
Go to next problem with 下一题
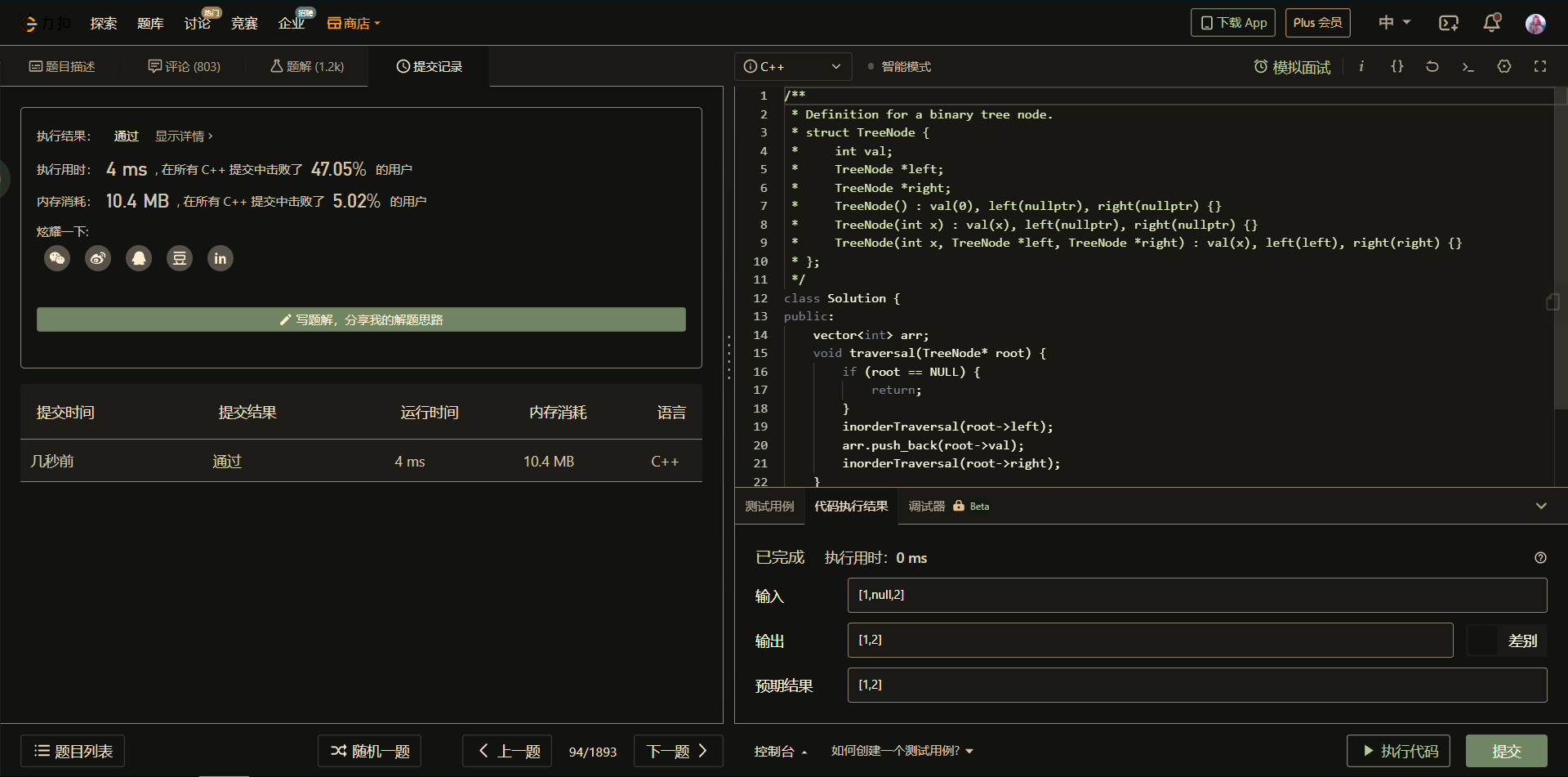coord(679,751)
